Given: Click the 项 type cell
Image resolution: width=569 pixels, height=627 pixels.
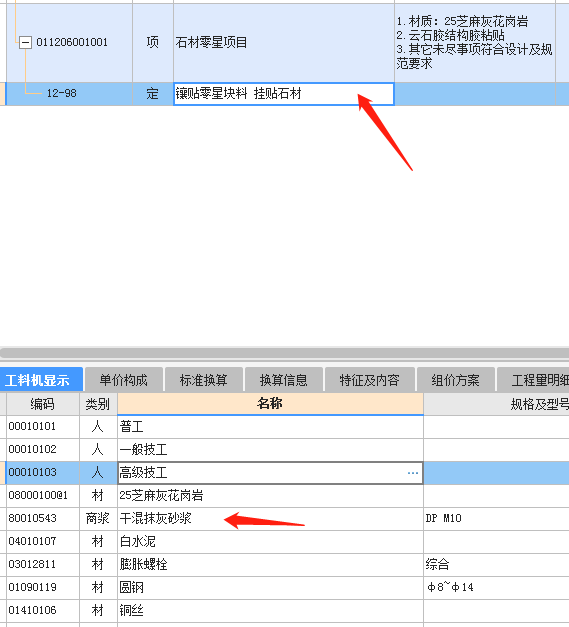Looking at the screenshot, I should point(153,42).
